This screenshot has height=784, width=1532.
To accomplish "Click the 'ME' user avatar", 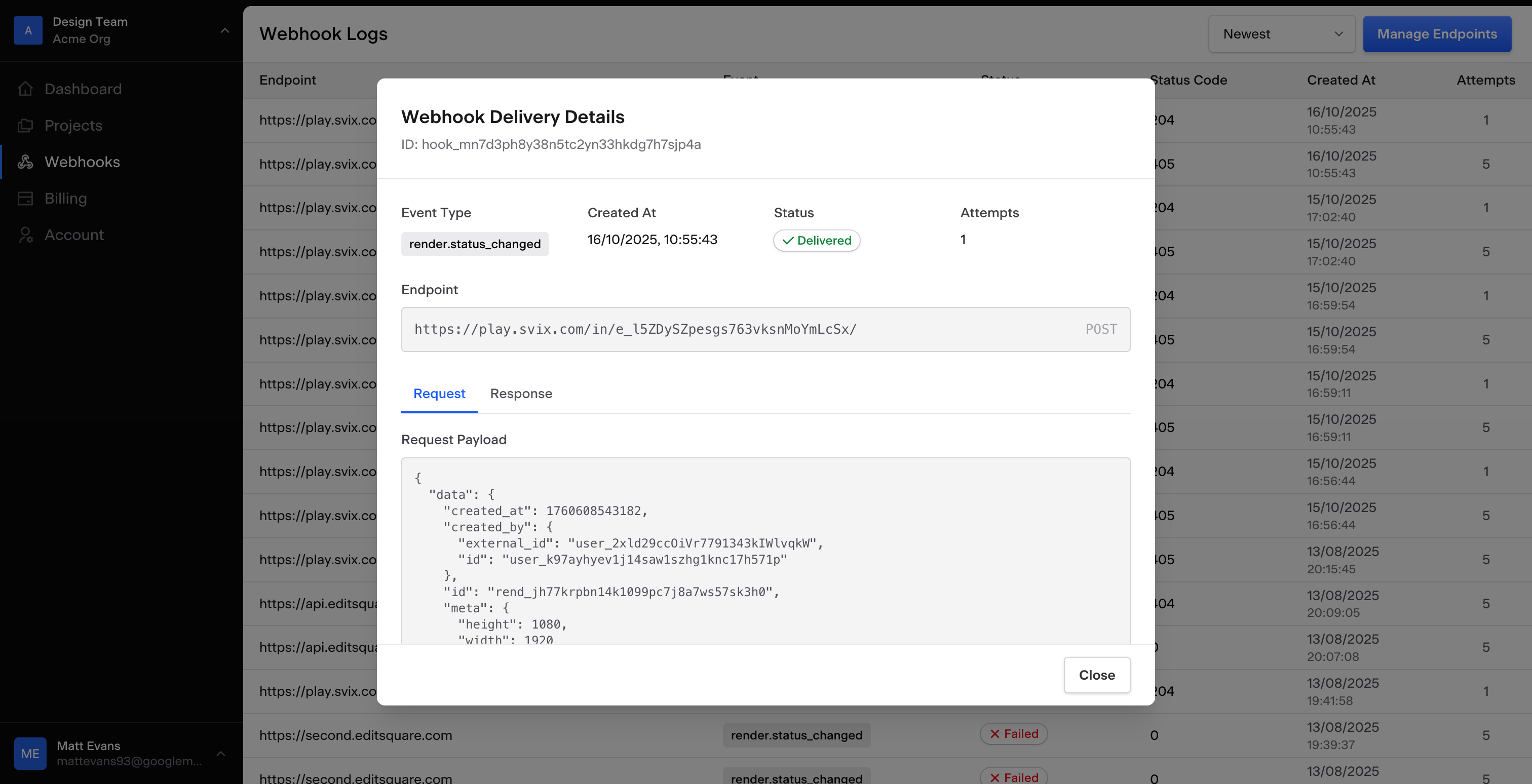I will pyautogui.click(x=30, y=753).
